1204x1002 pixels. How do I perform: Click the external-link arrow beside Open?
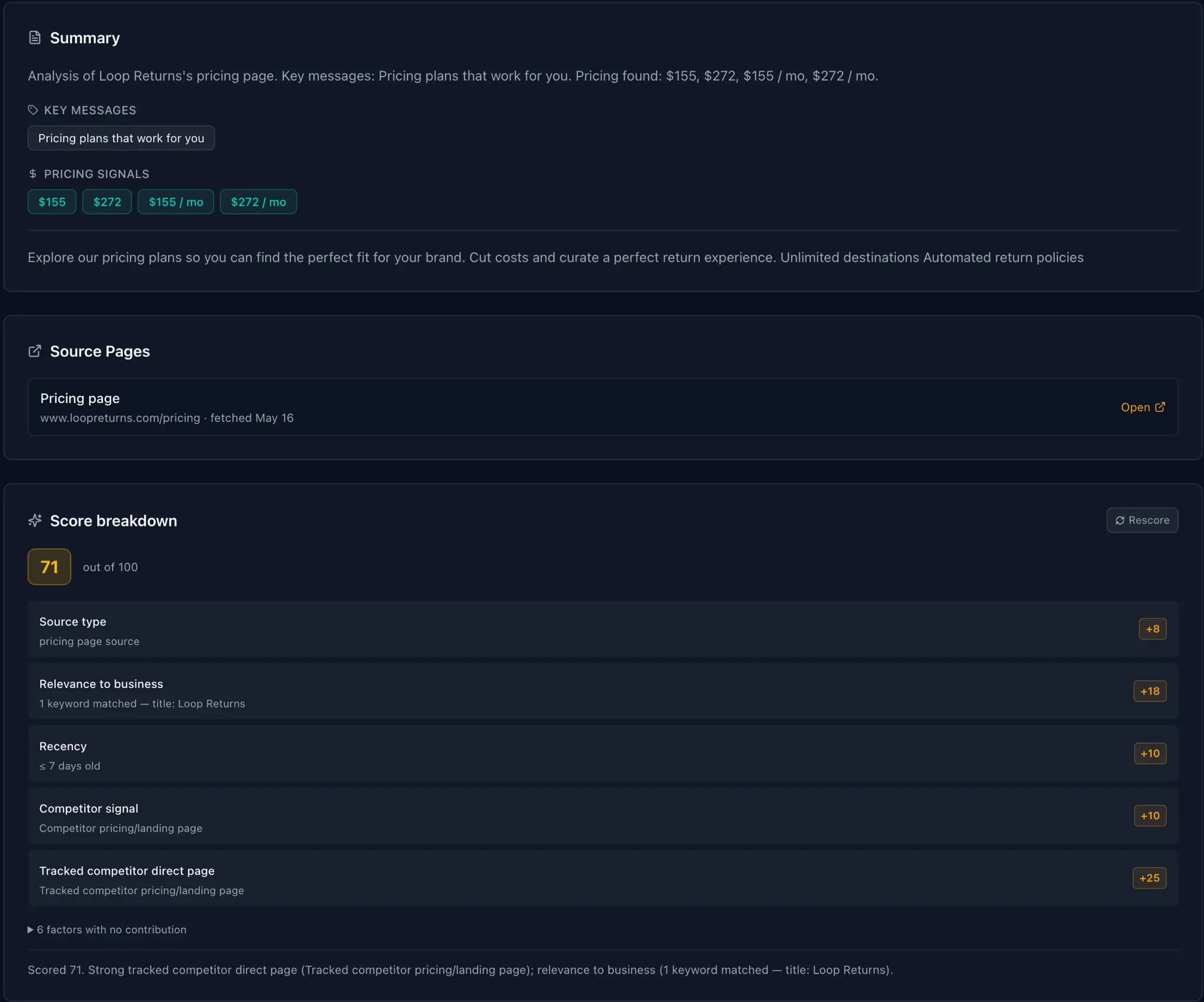click(1160, 407)
